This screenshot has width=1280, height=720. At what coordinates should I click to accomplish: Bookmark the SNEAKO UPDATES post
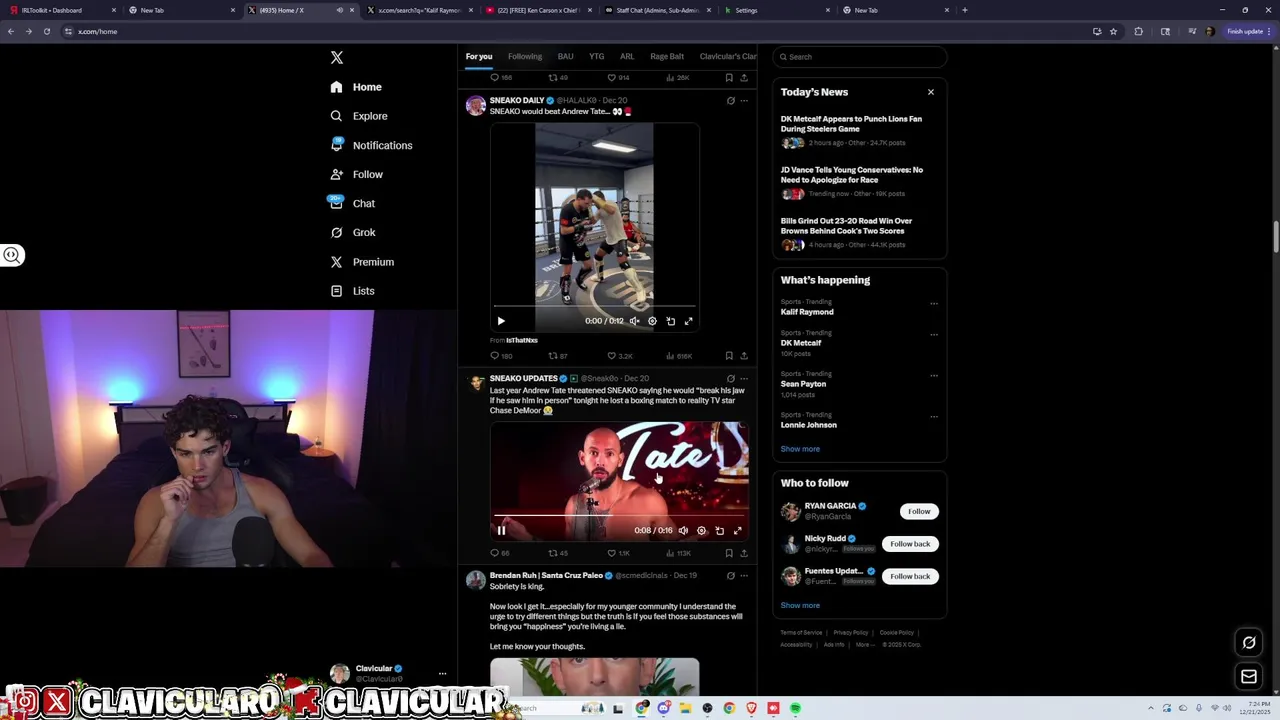729,553
